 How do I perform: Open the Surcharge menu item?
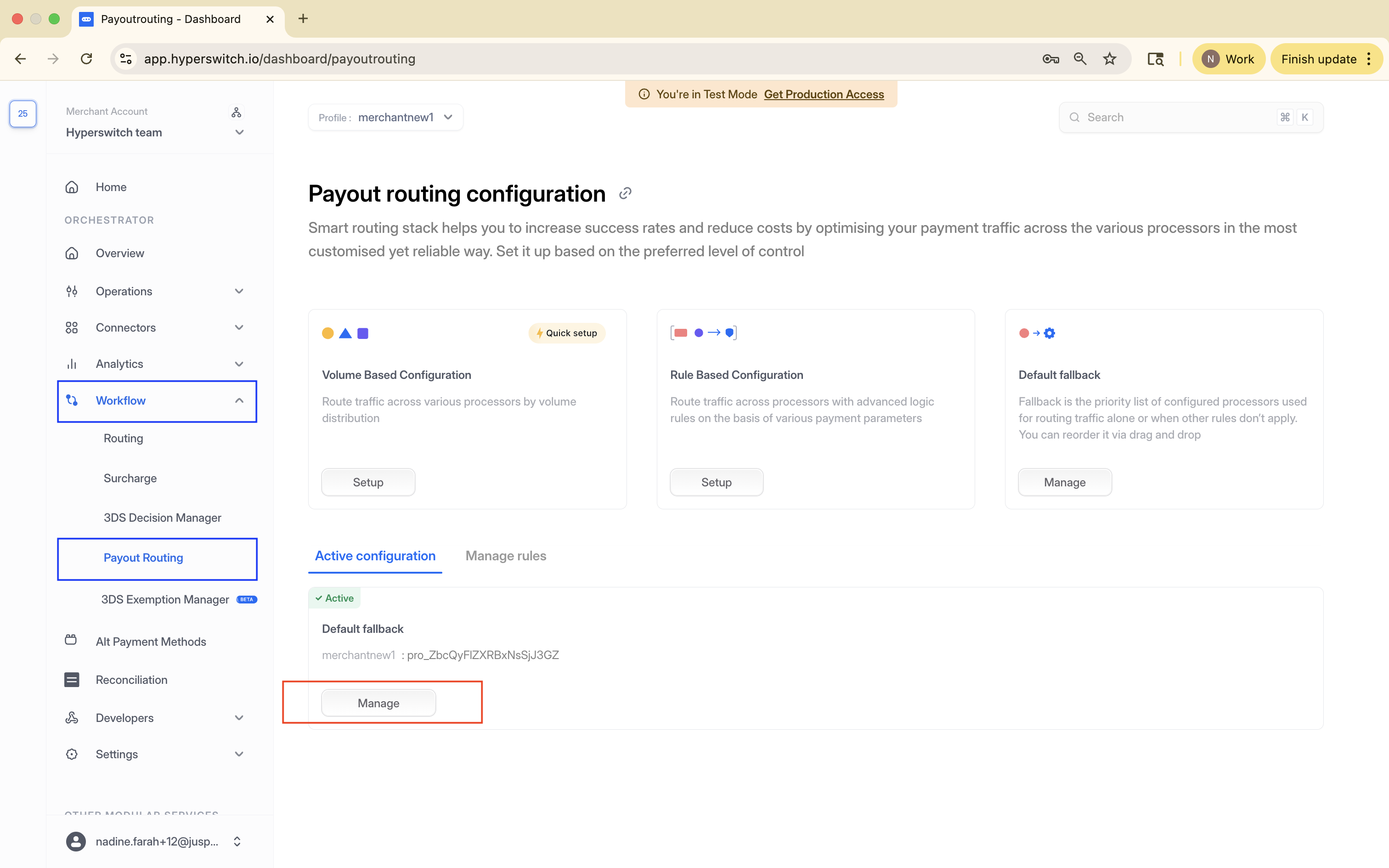[x=130, y=478]
